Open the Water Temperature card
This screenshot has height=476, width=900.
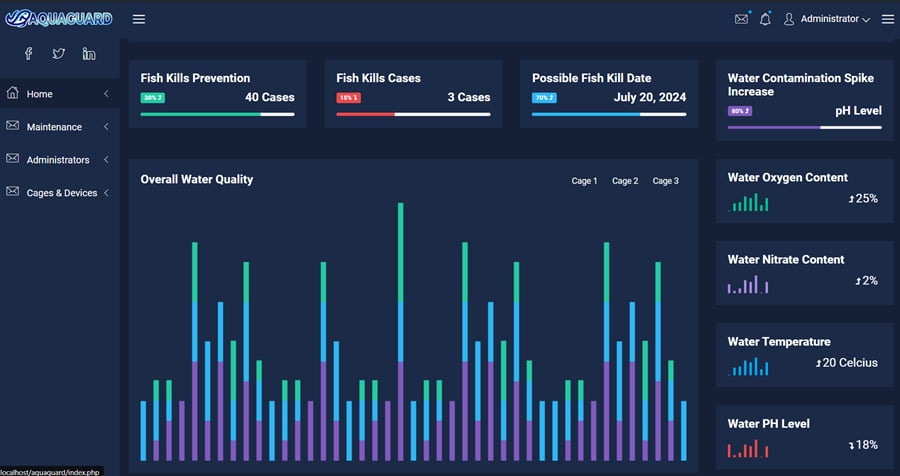(804, 353)
